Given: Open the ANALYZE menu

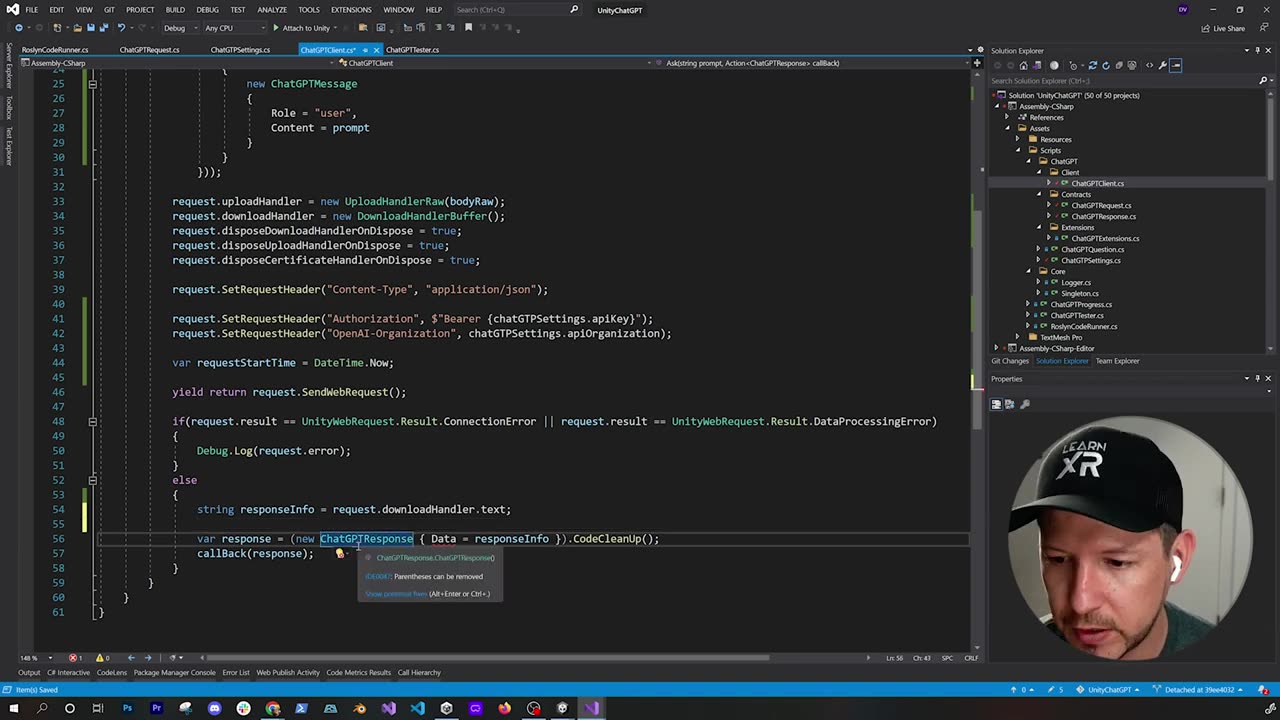Looking at the screenshot, I should click(272, 10).
